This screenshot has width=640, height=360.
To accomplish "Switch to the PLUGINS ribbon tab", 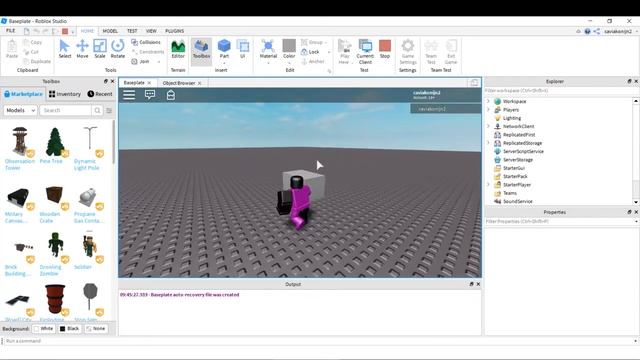I will (174, 31).
